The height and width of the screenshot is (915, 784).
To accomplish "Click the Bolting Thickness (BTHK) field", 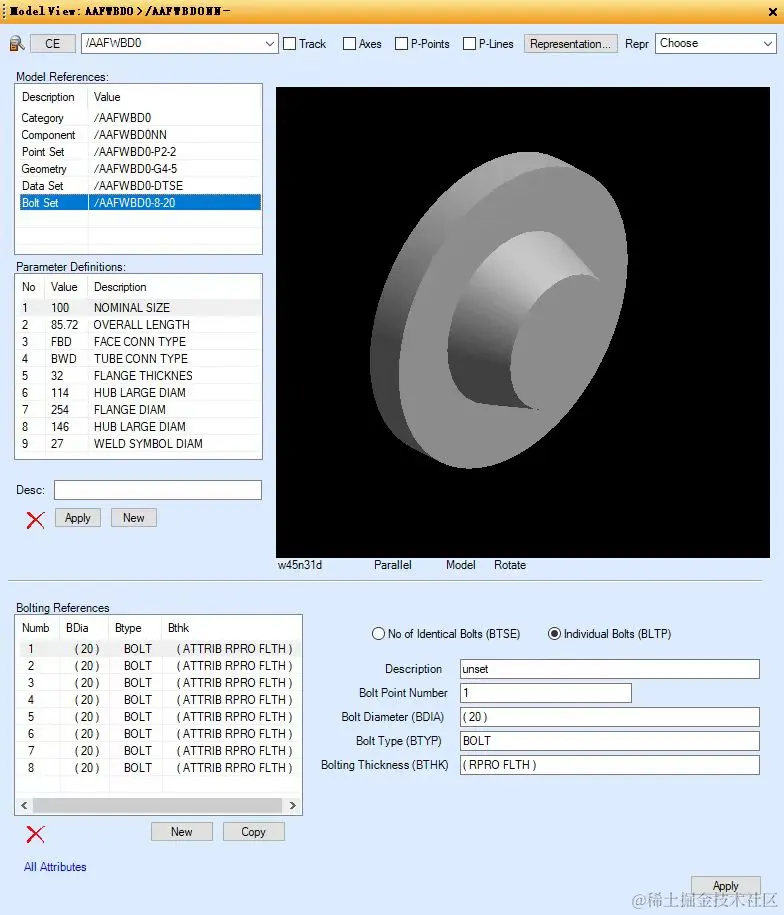I will [x=610, y=764].
